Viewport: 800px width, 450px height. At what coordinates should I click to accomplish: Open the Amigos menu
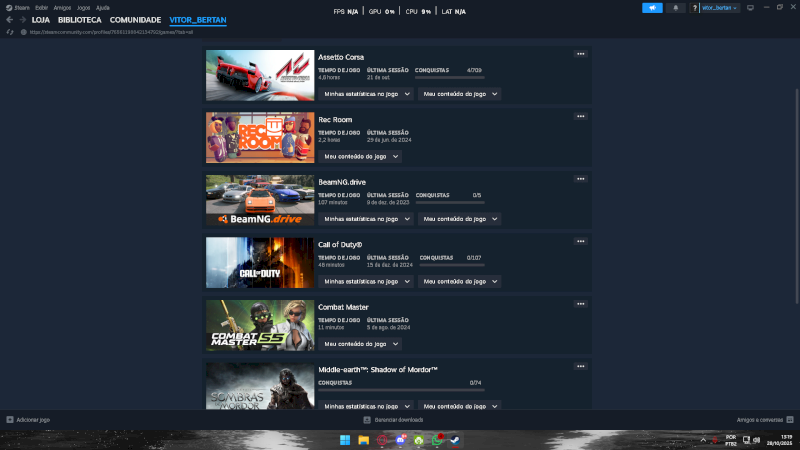[x=62, y=8]
